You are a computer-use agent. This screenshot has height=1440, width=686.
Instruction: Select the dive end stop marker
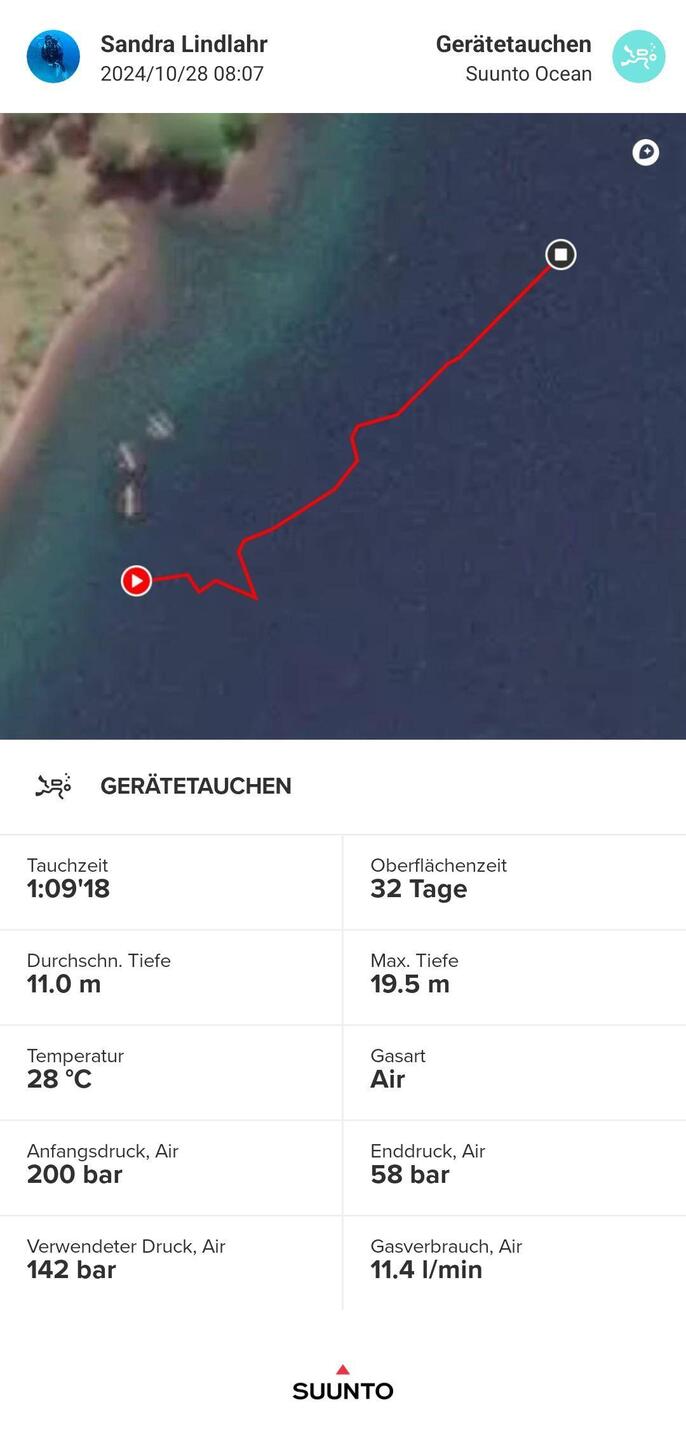point(561,255)
